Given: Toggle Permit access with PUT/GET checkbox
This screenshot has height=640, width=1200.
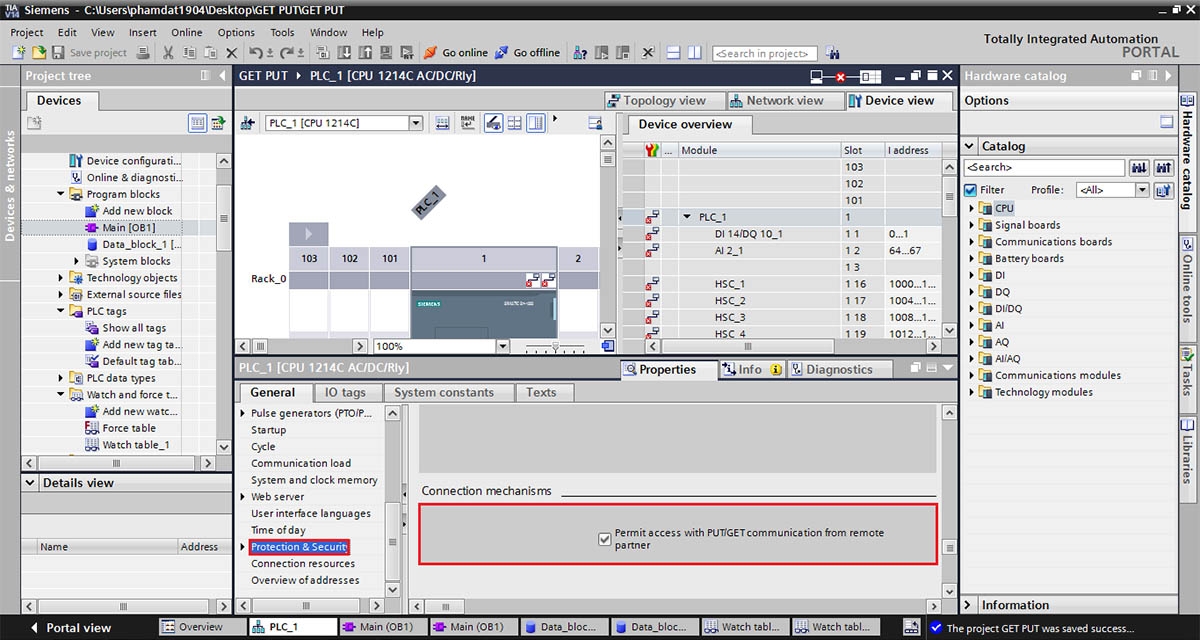Looking at the screenshot, I should (x=604, y=539).
